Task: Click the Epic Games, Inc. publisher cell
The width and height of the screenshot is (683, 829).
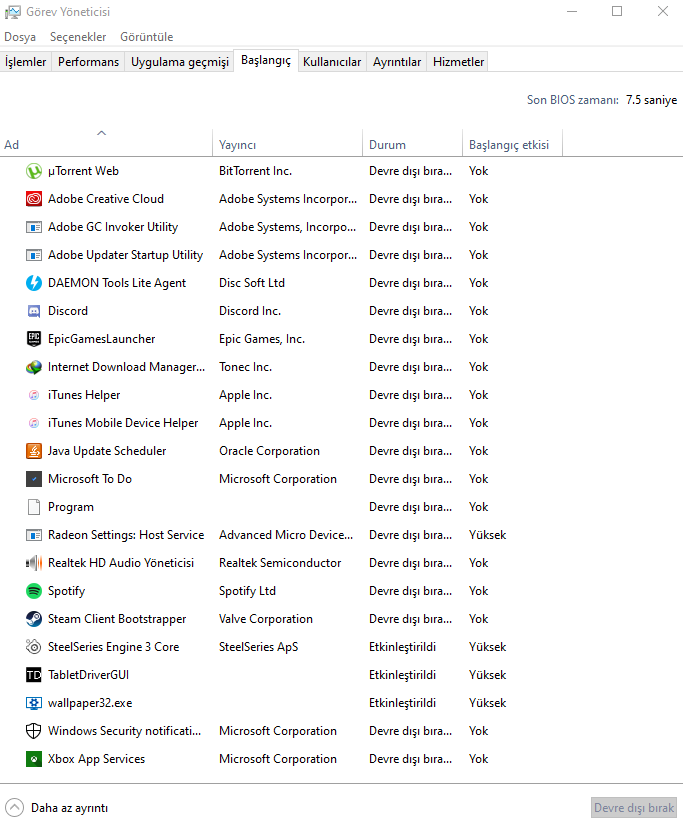Action: coord(262,339)
